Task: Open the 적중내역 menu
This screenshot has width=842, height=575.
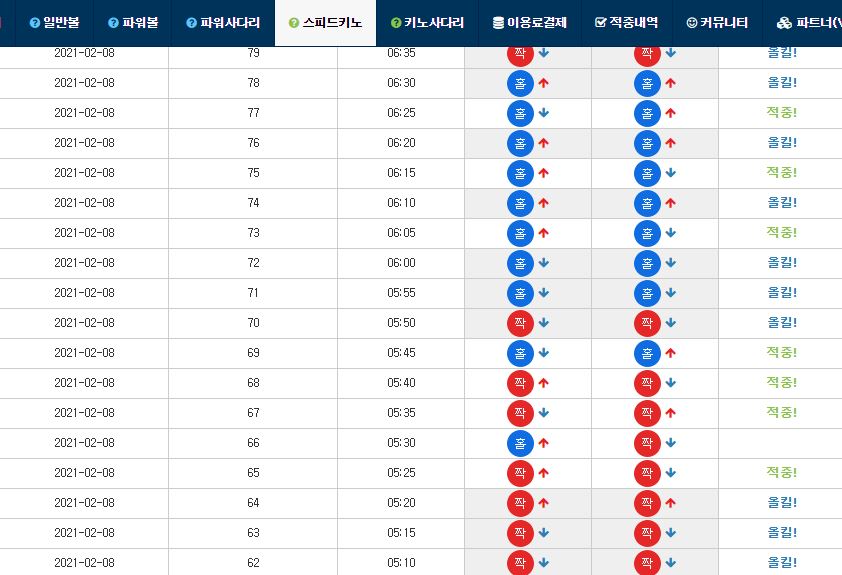Action: click(627, 23)
